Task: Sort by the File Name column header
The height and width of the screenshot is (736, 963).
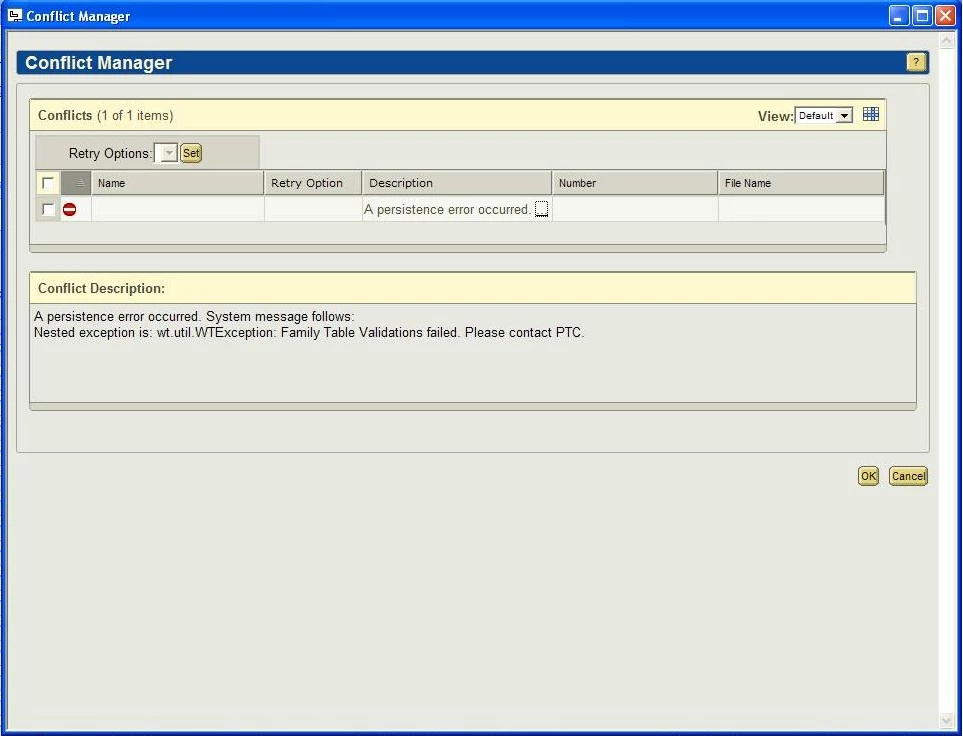Action: 801,183
